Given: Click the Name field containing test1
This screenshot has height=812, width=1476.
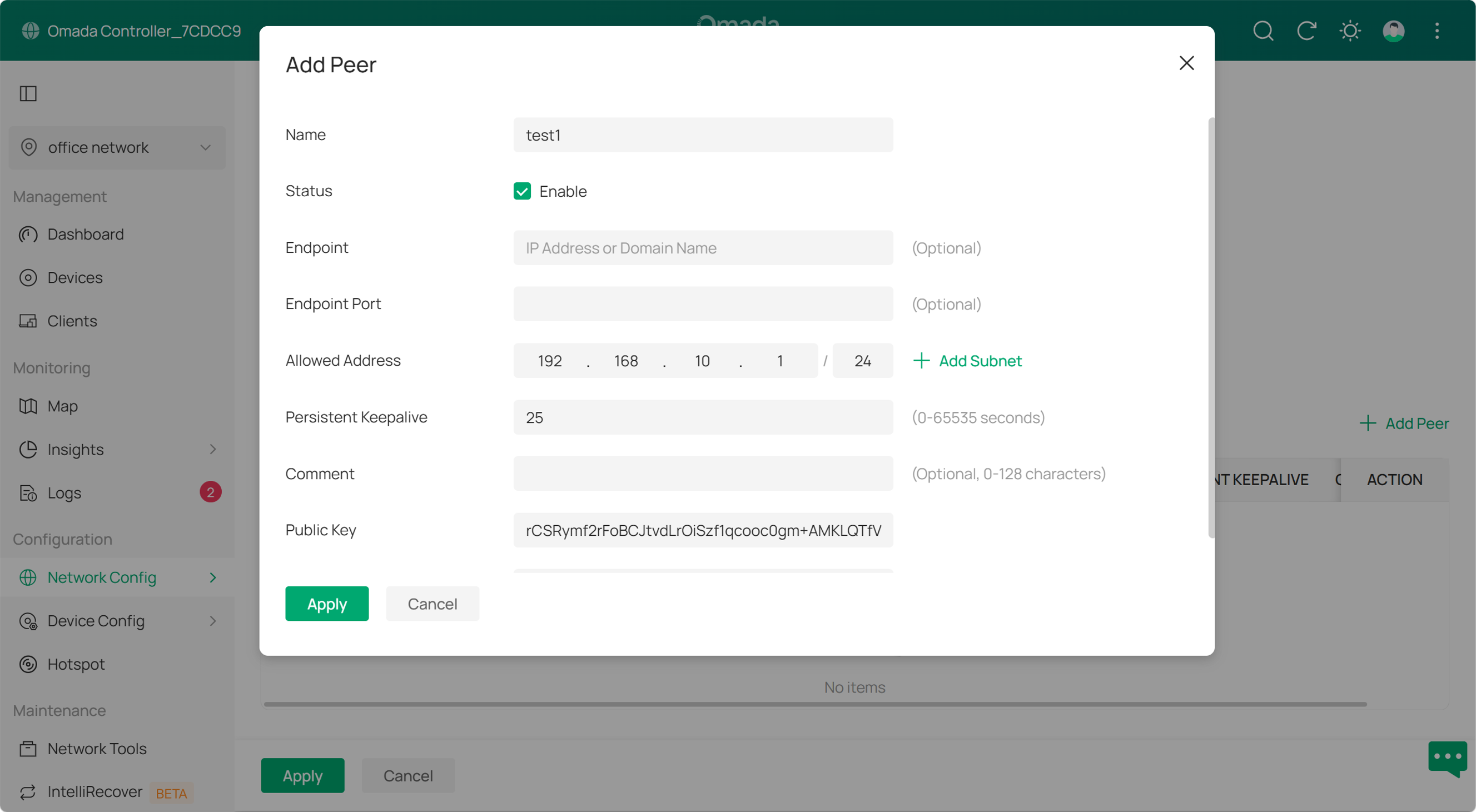Looking at the screenshot, I should click(703, 134).
